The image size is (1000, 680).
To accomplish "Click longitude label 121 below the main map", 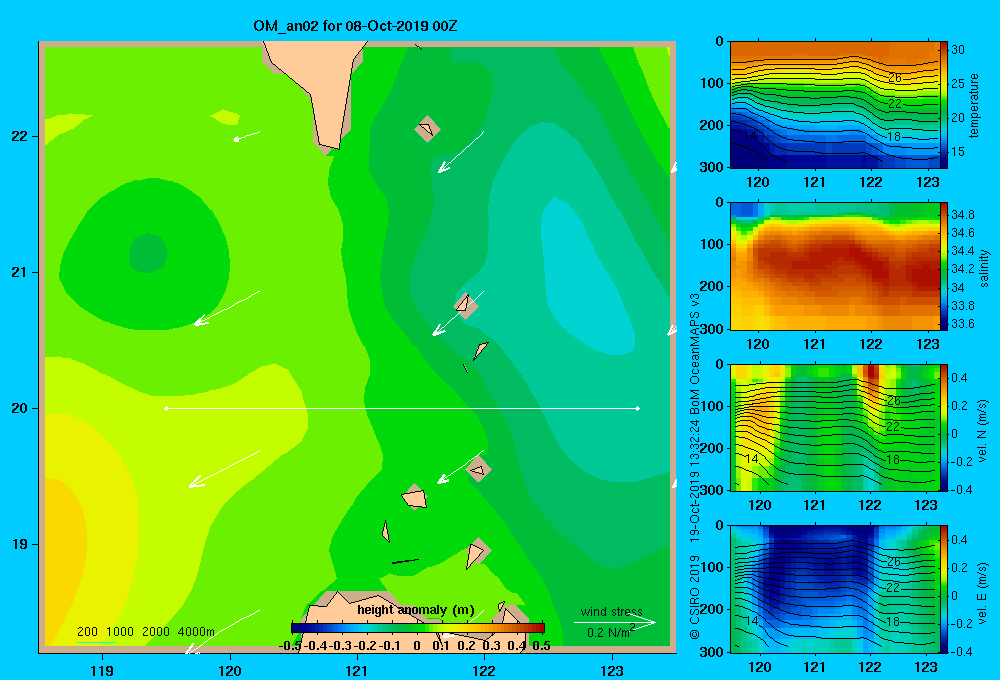I will click(x=357, y=670).
